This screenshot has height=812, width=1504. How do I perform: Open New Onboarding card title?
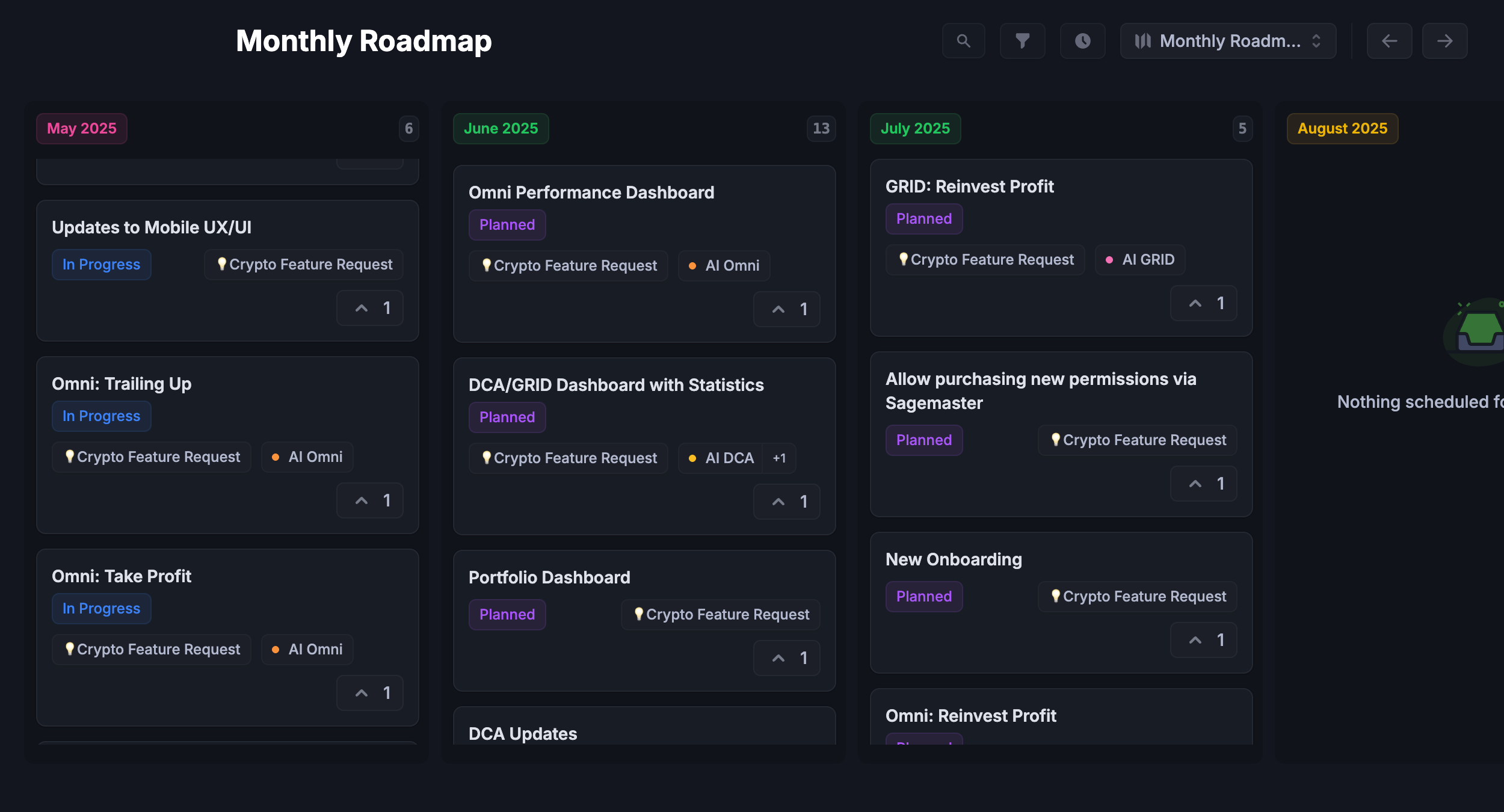[954, 559]
